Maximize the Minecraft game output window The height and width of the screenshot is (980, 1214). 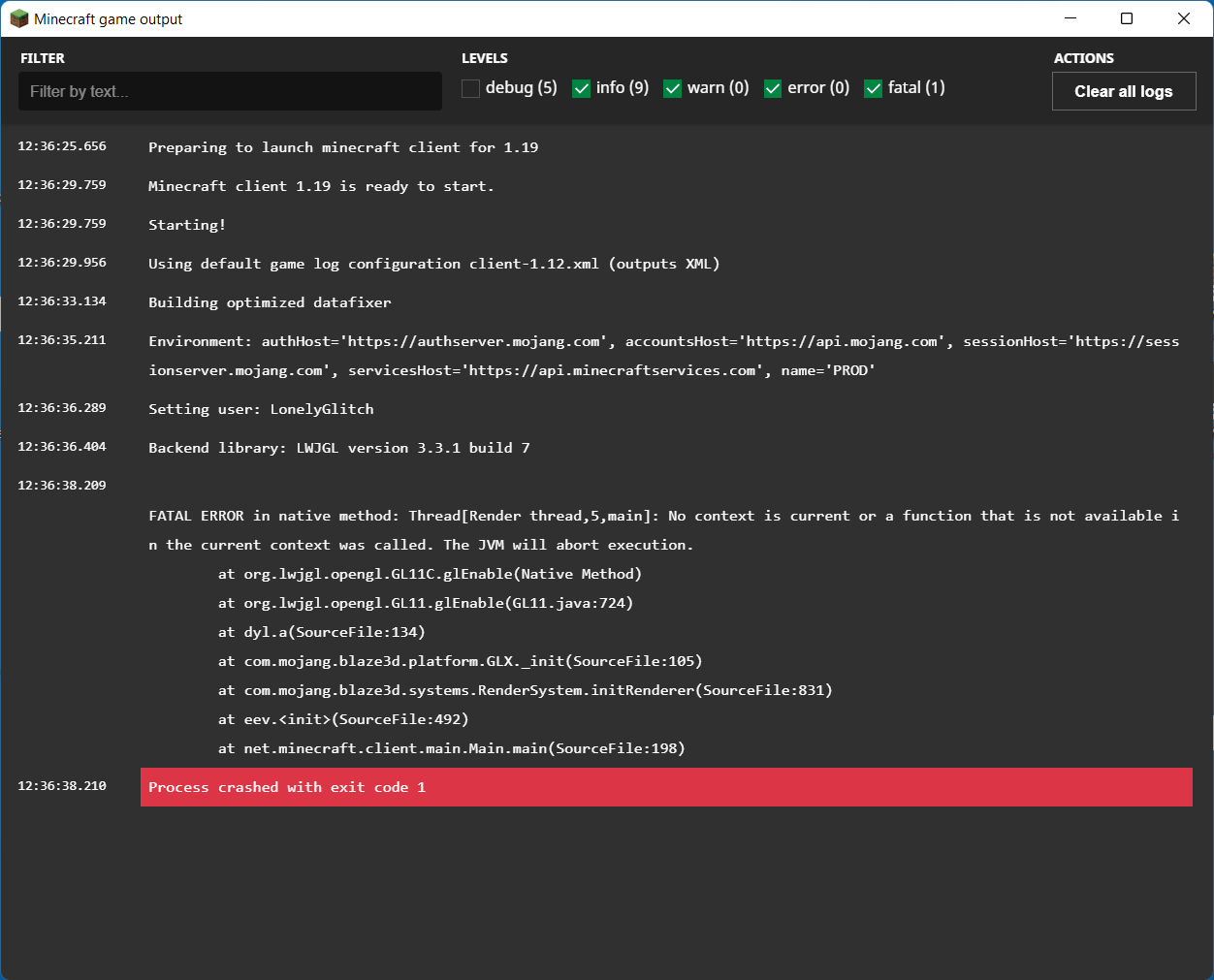(1127, 18)
